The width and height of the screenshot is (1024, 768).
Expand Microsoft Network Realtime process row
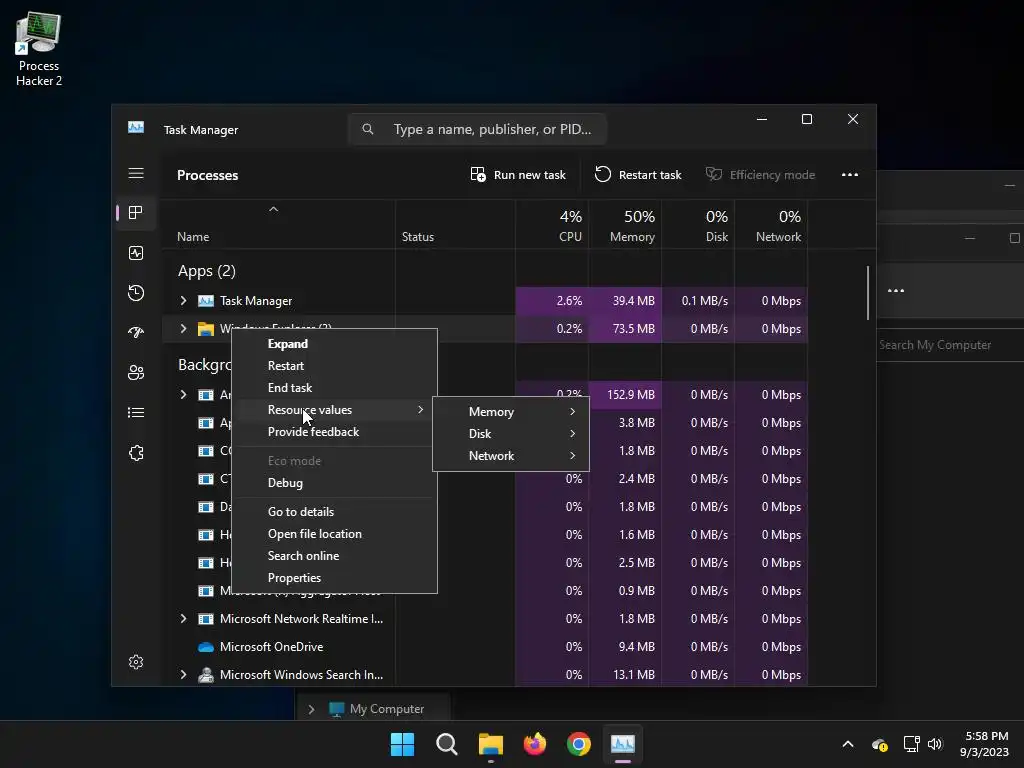coord(184,618)
